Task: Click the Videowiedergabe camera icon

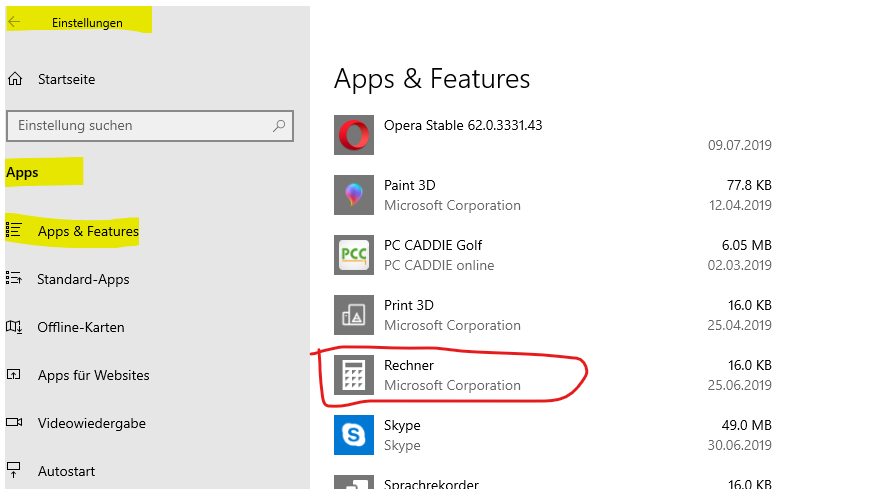Action: 14,422
